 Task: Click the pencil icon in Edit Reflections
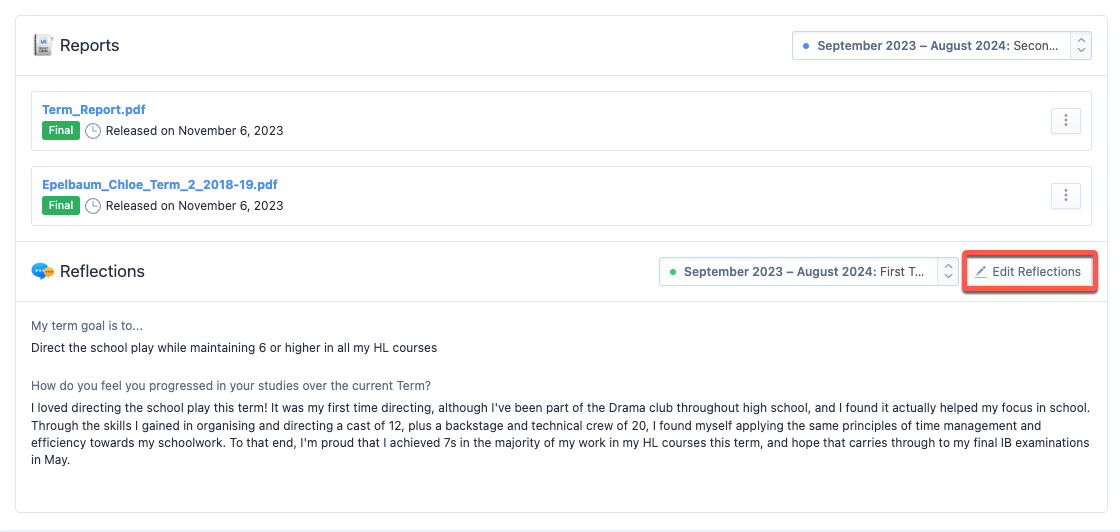[x=981, y=272]
